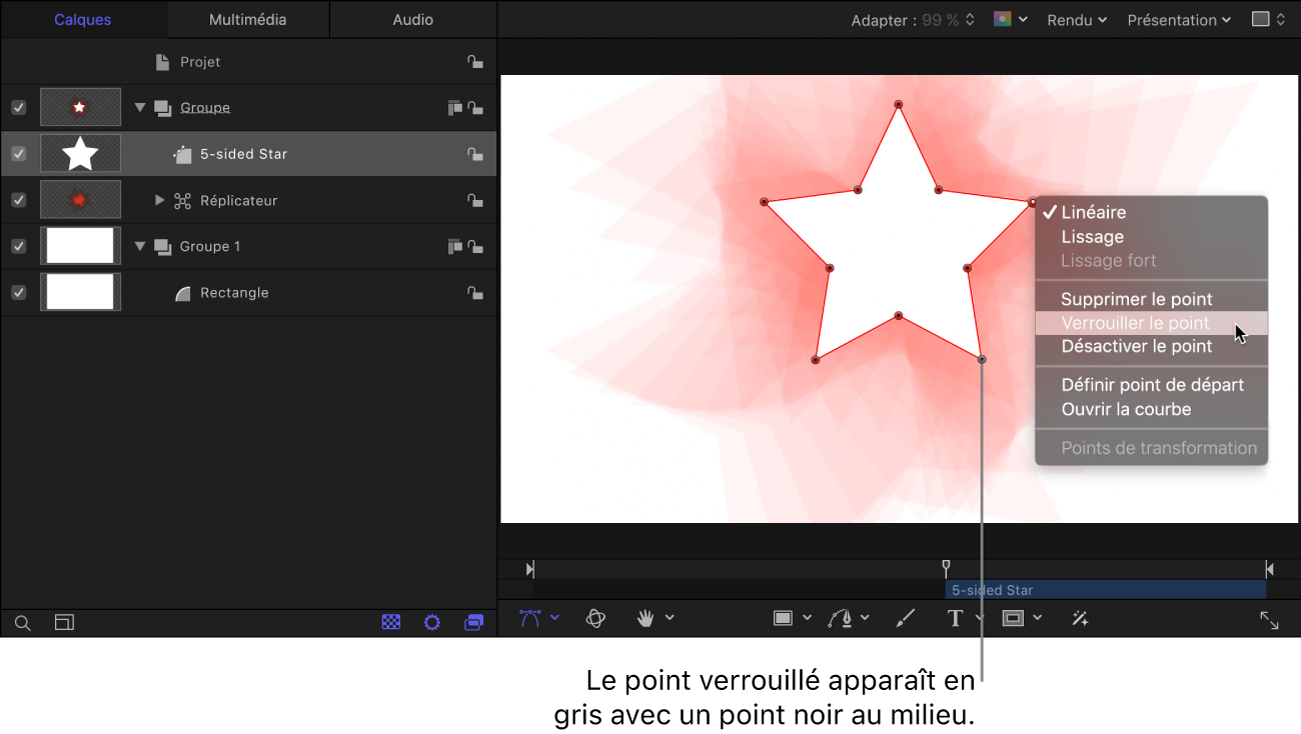Viewport: 1301px width, 734px height.
Task: Open the Rendu dropdown menu
Action: point(1076,20)
